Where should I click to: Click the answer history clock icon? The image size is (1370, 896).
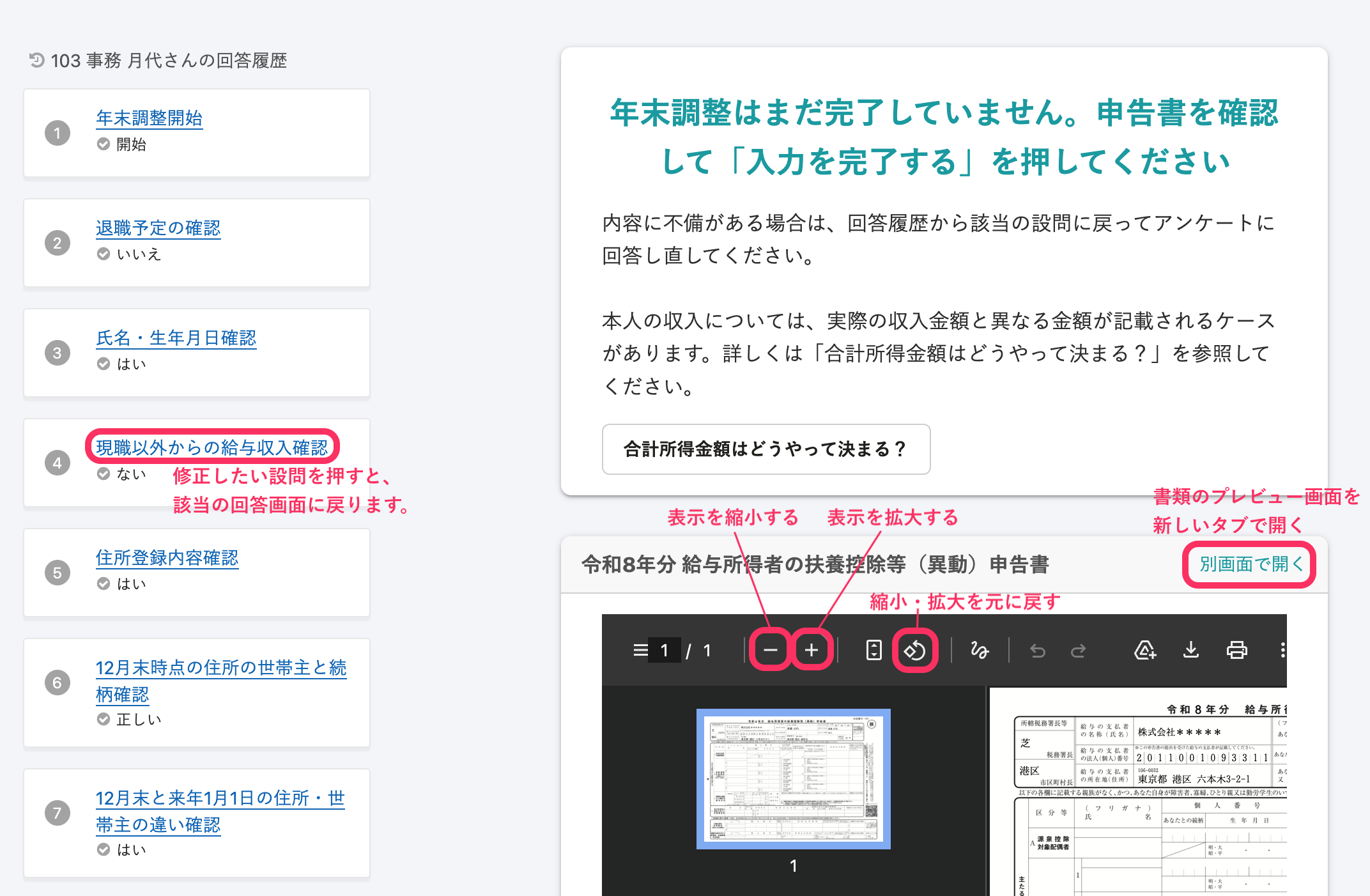36,60
